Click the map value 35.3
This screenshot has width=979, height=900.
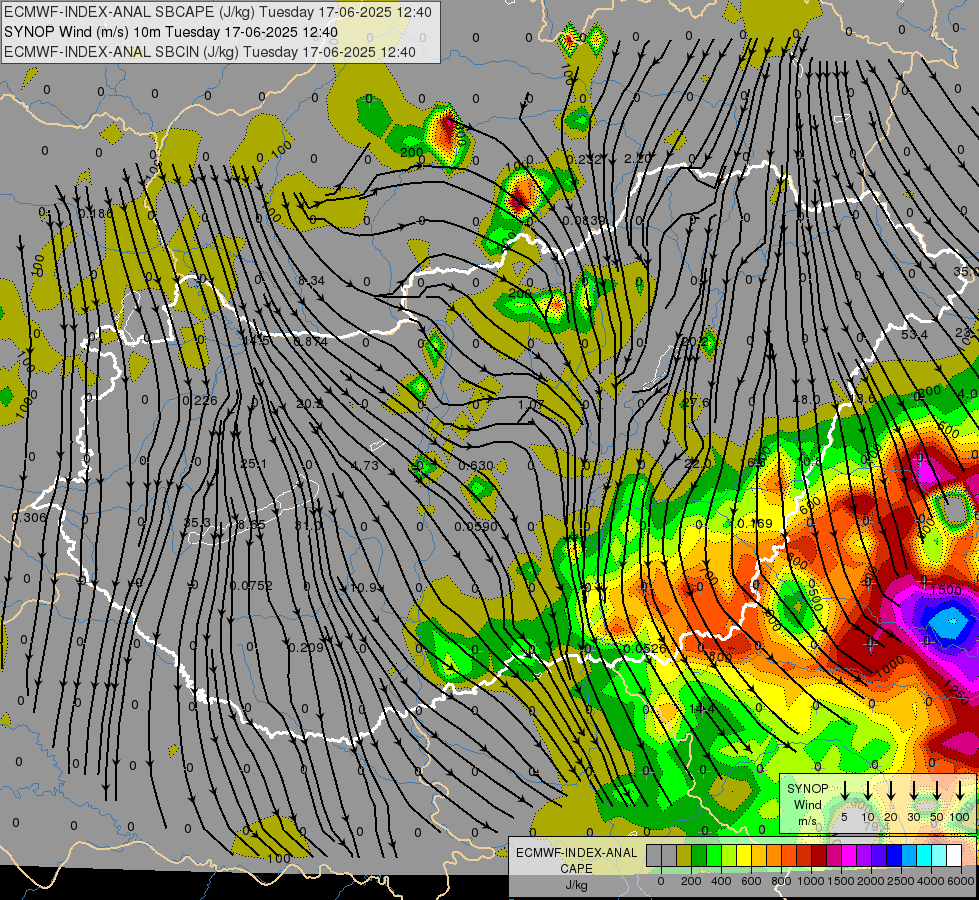point(197,522)
